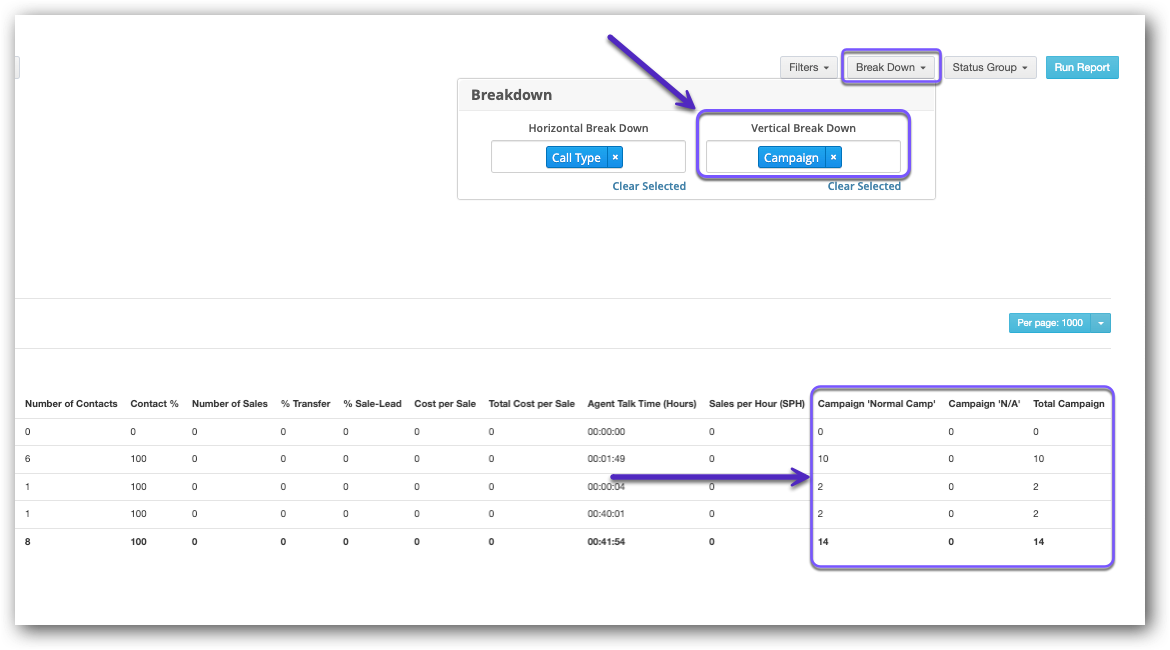Click the Number of Contacts column header
The height and width of the screenshot is (650, 1170).
click(71, 404)
